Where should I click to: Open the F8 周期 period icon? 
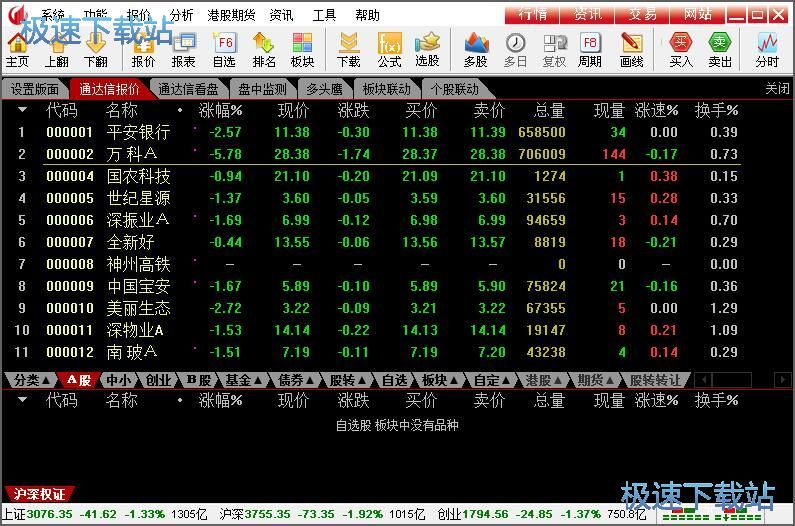click(590, 50)
